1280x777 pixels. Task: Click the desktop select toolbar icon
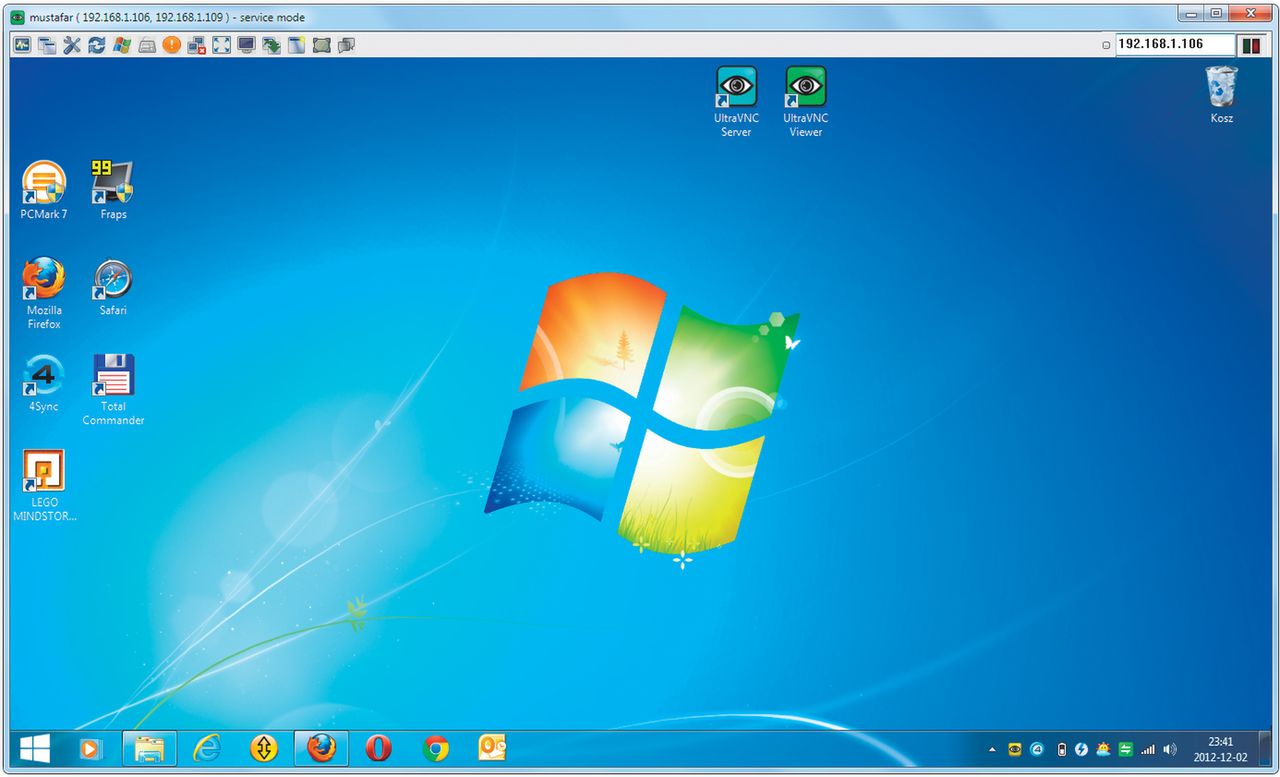coord(321,45)
